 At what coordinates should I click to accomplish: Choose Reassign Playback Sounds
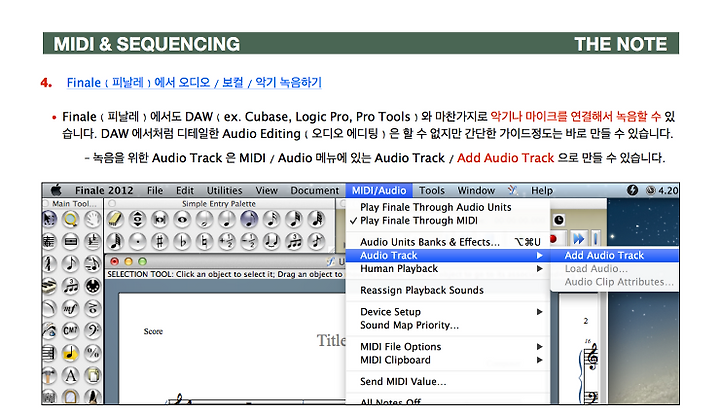pos(448,290)
